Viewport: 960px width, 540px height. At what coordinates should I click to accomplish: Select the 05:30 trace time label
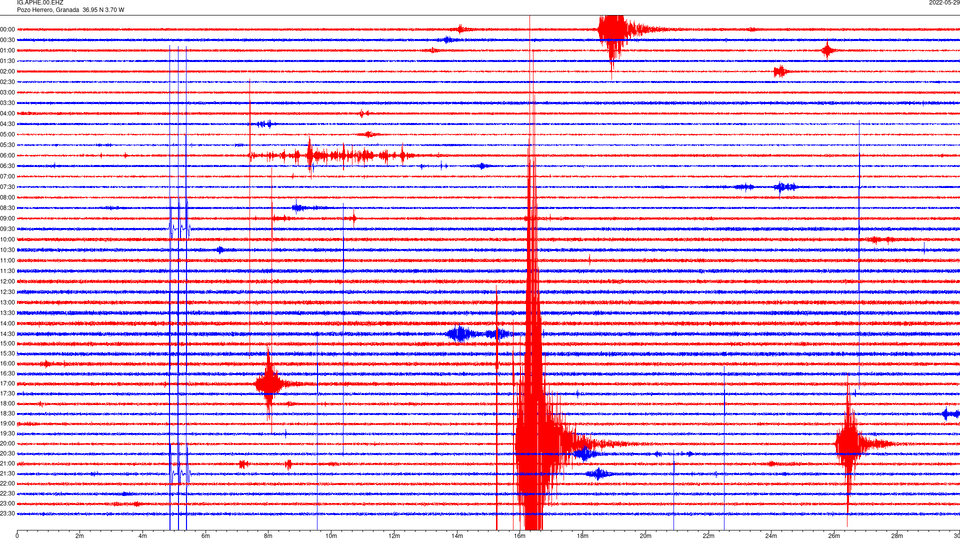tap(8, 145)
